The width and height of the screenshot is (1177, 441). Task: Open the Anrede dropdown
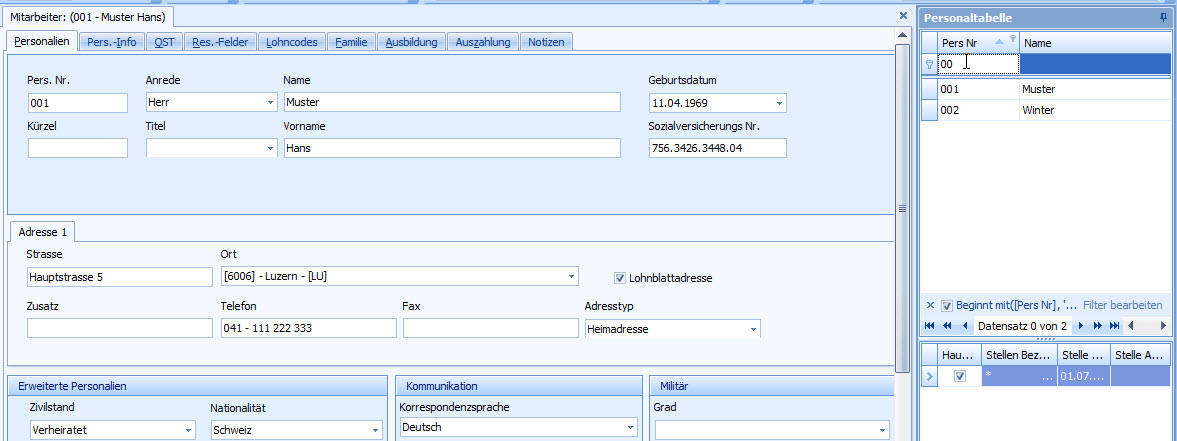click(270, 103)
